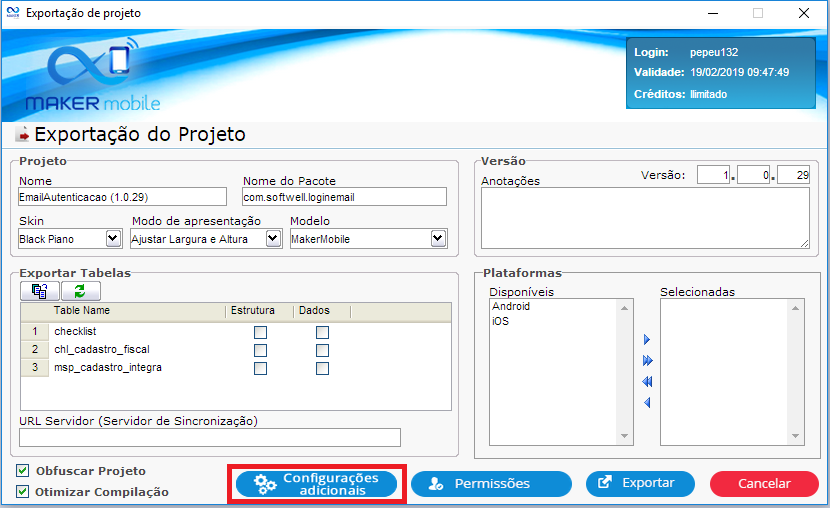Screen dimensions: 830x508
Task: Remove platform with single left arrow
Action: 647,402
